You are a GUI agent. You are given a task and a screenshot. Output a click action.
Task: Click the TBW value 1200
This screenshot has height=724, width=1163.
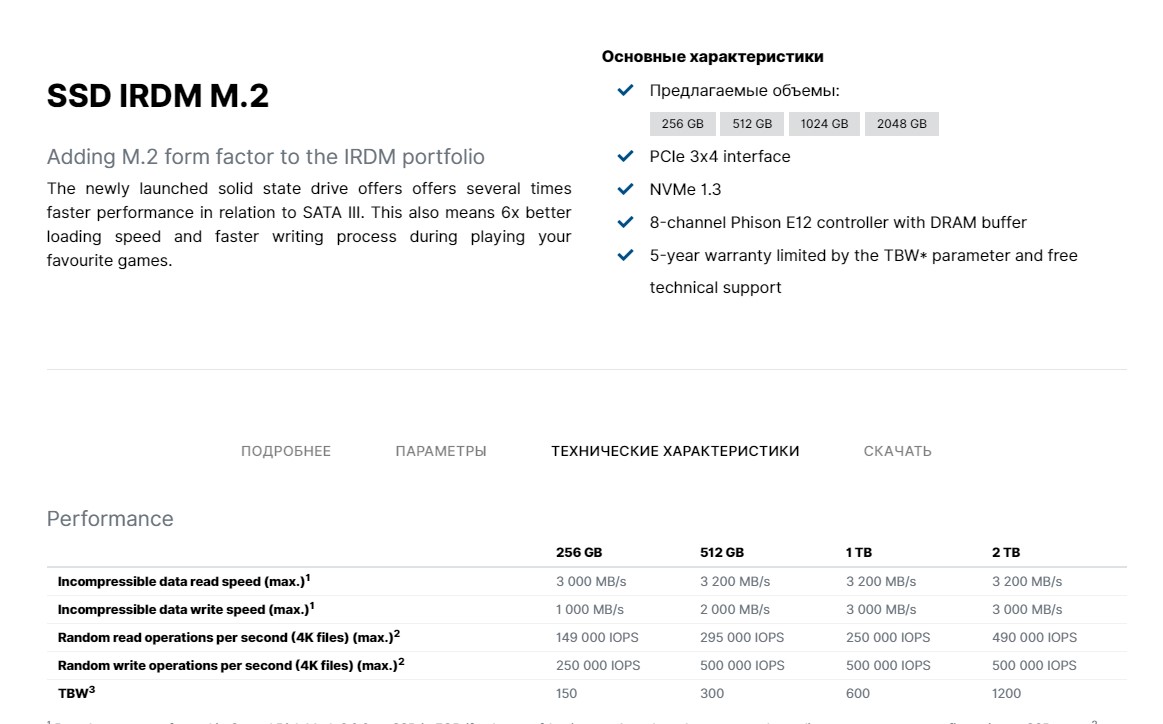coord(1006,694)
